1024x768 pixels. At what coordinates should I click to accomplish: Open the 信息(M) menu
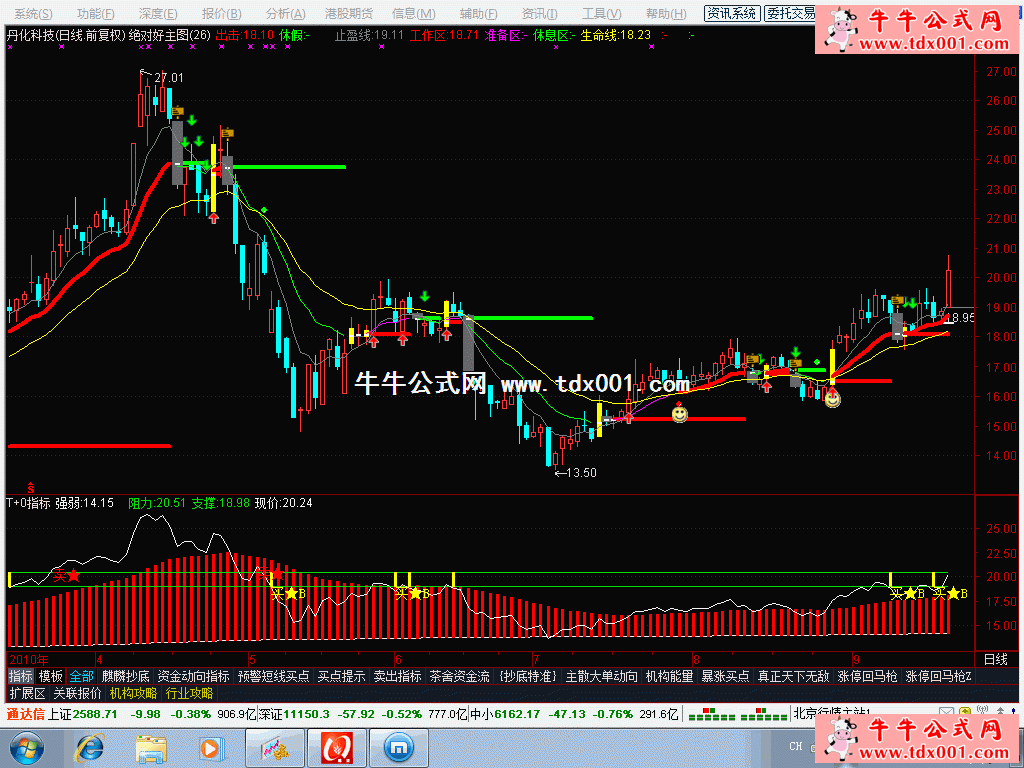pos(413,14)
